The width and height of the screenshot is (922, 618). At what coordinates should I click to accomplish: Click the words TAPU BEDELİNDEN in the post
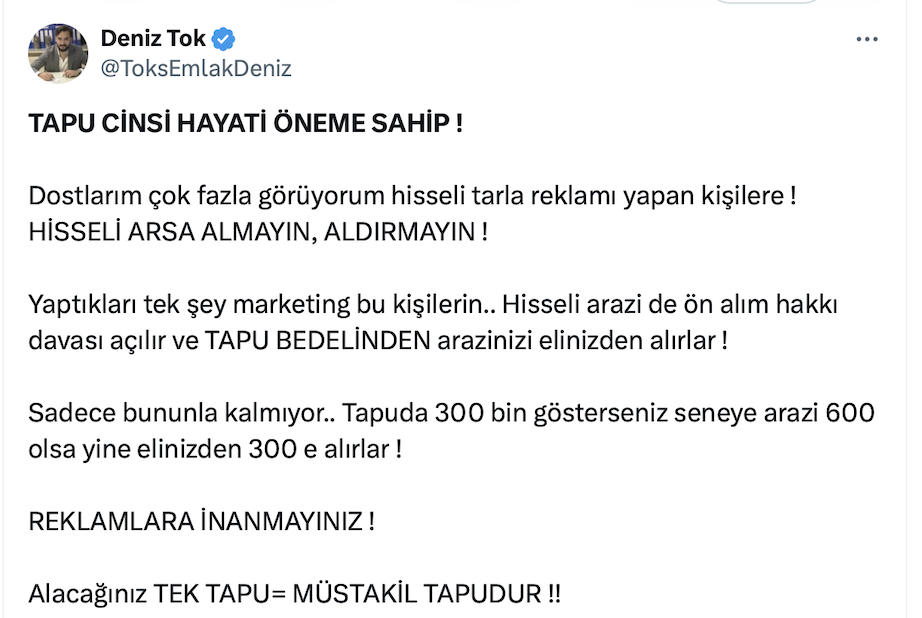coord(319,339)
